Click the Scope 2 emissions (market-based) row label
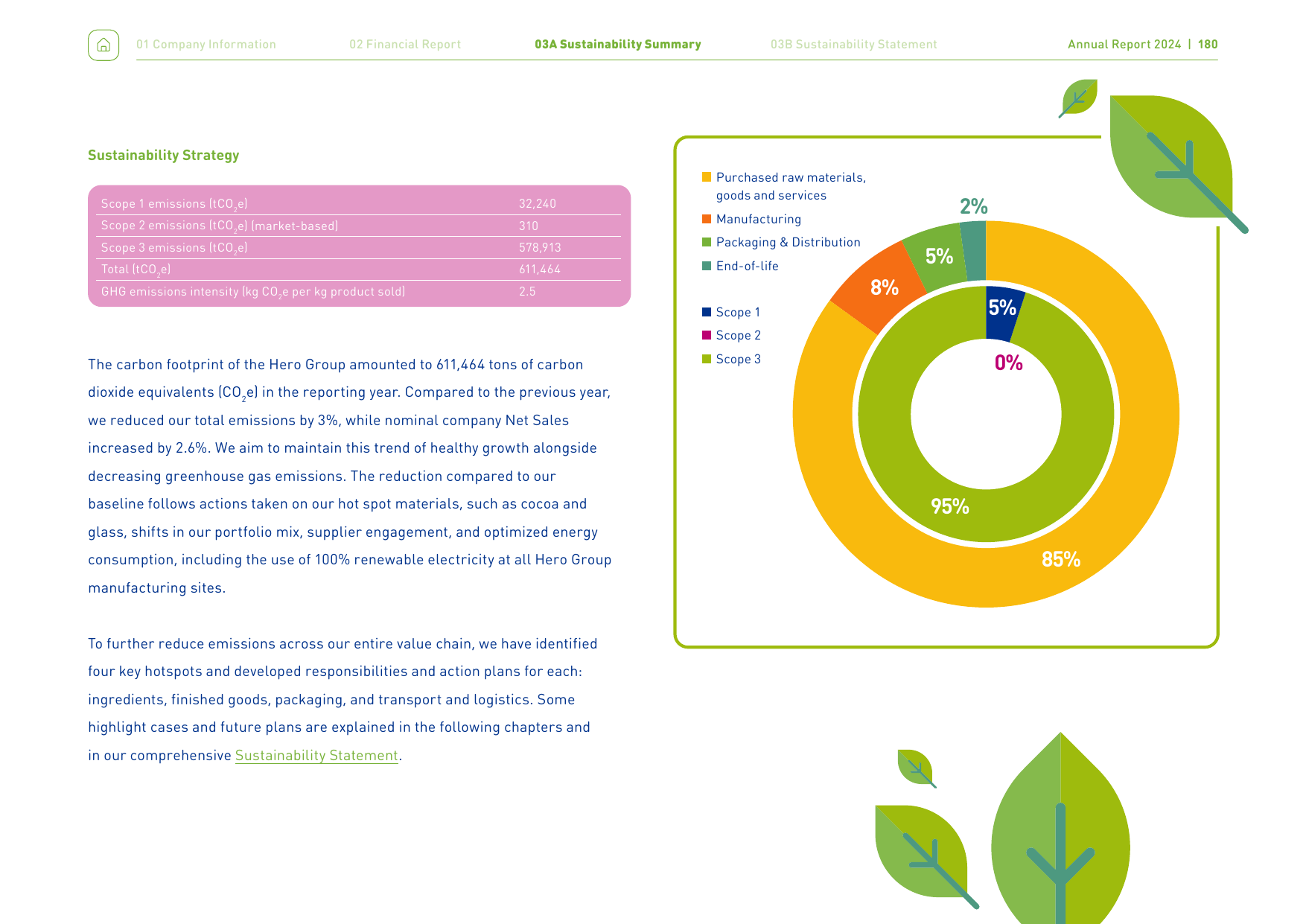 point(220,226)
